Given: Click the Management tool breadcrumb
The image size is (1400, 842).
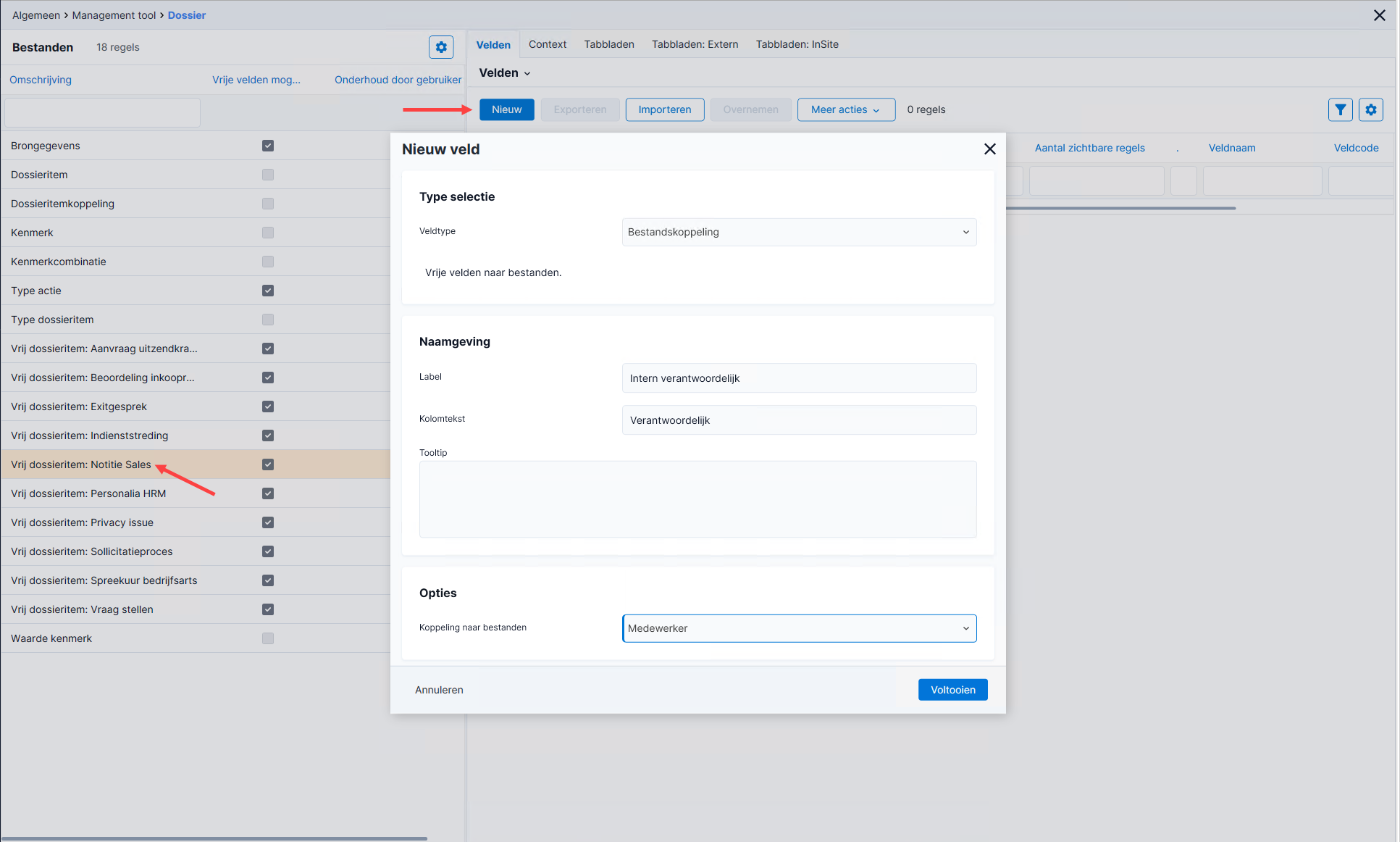Looking at the screenshot, I should coord(114,15).
